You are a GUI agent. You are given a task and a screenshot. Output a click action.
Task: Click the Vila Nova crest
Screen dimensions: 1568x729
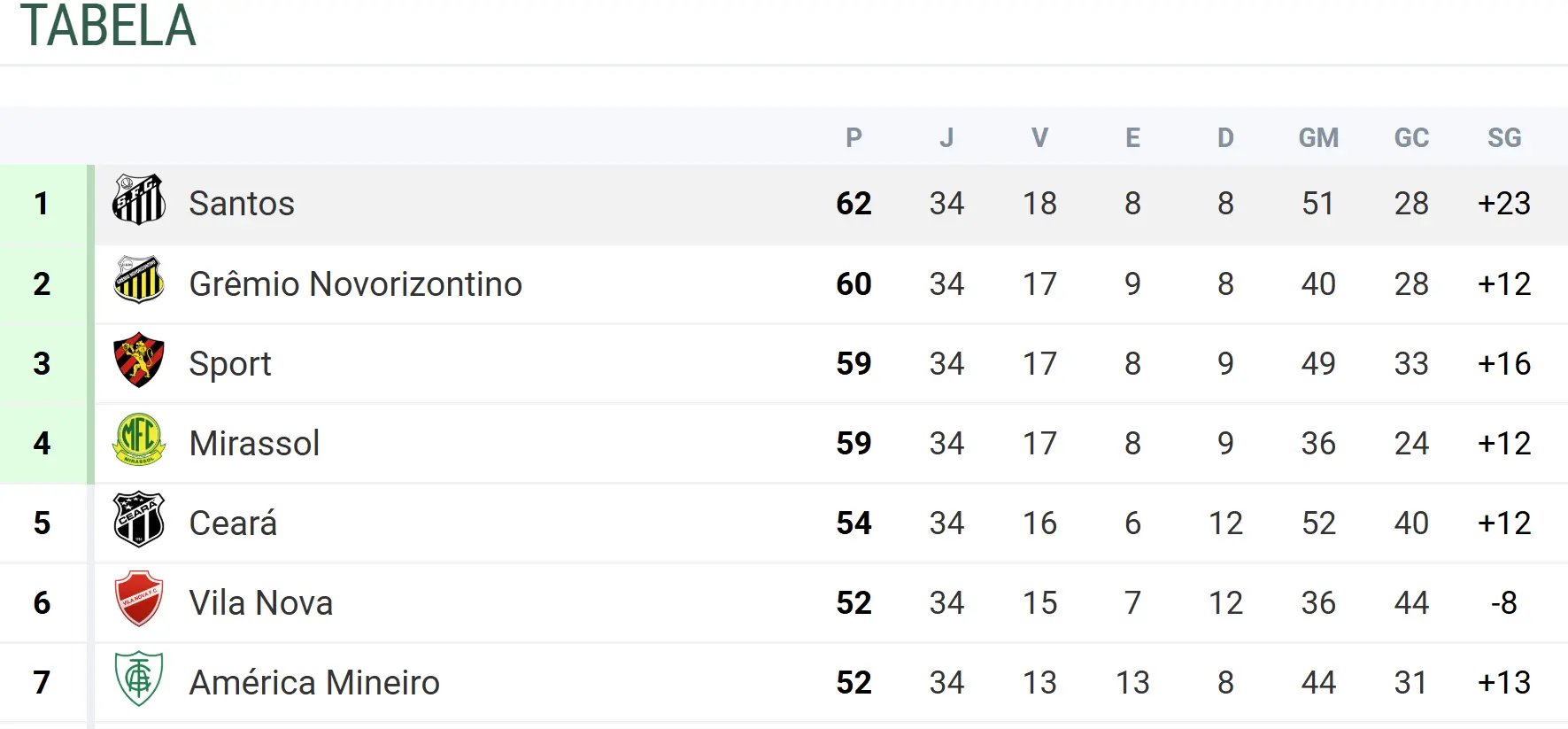pyautogui.click(x=139, y=600)
